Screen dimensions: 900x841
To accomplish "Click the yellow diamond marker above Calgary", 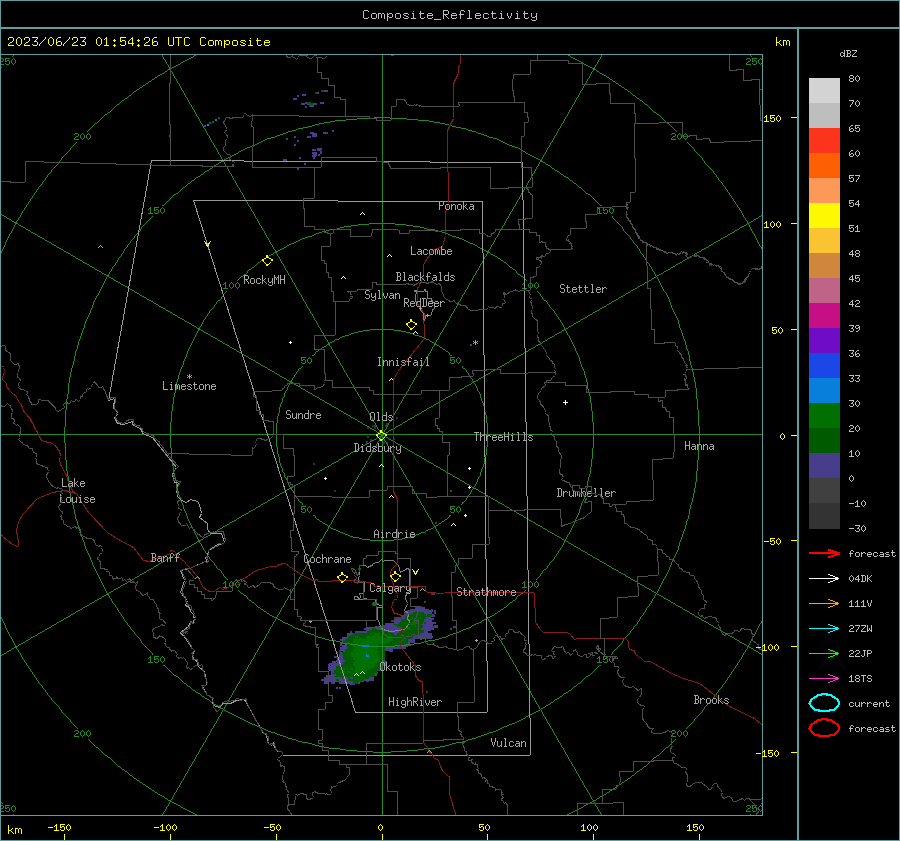I will pyautogui.click(x=395, y=576).
